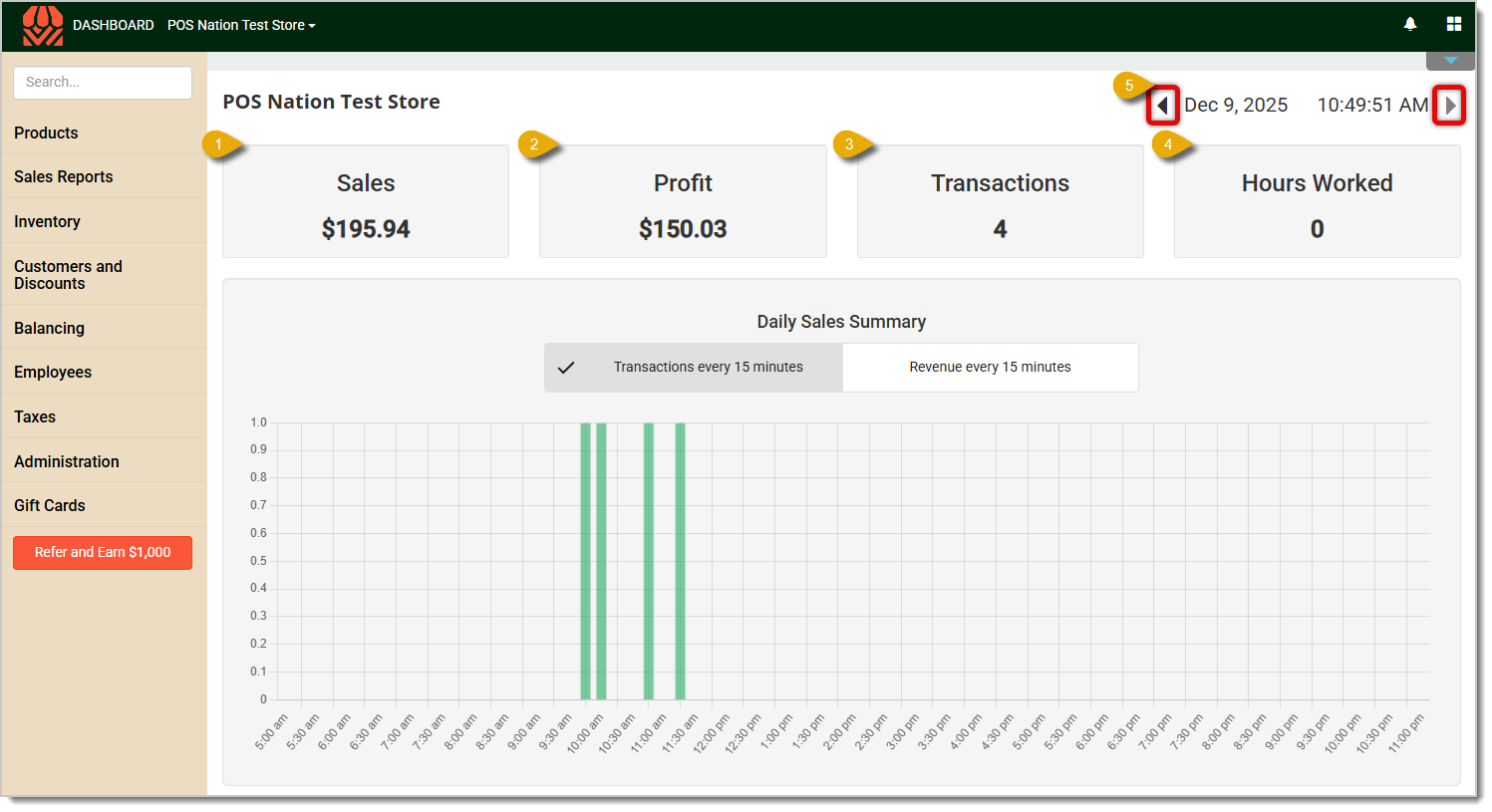
Task: Click the green bar just before 11:00 am
Action: 649,561
